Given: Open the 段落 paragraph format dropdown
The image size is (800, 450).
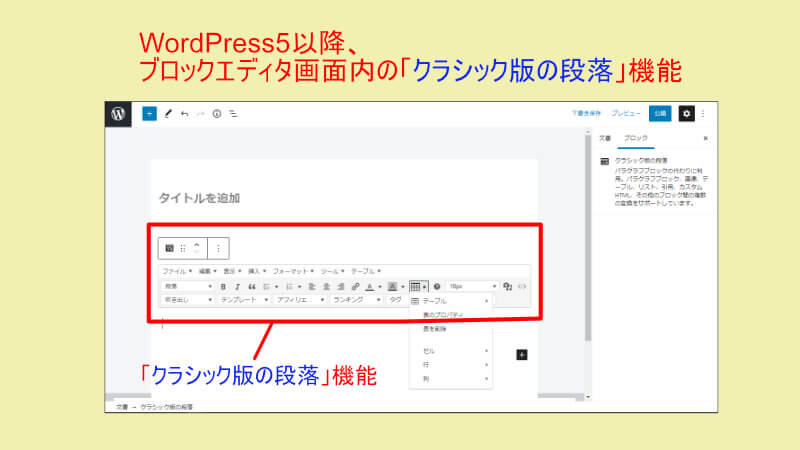Looking at the screenshot, I should [188, 286].
